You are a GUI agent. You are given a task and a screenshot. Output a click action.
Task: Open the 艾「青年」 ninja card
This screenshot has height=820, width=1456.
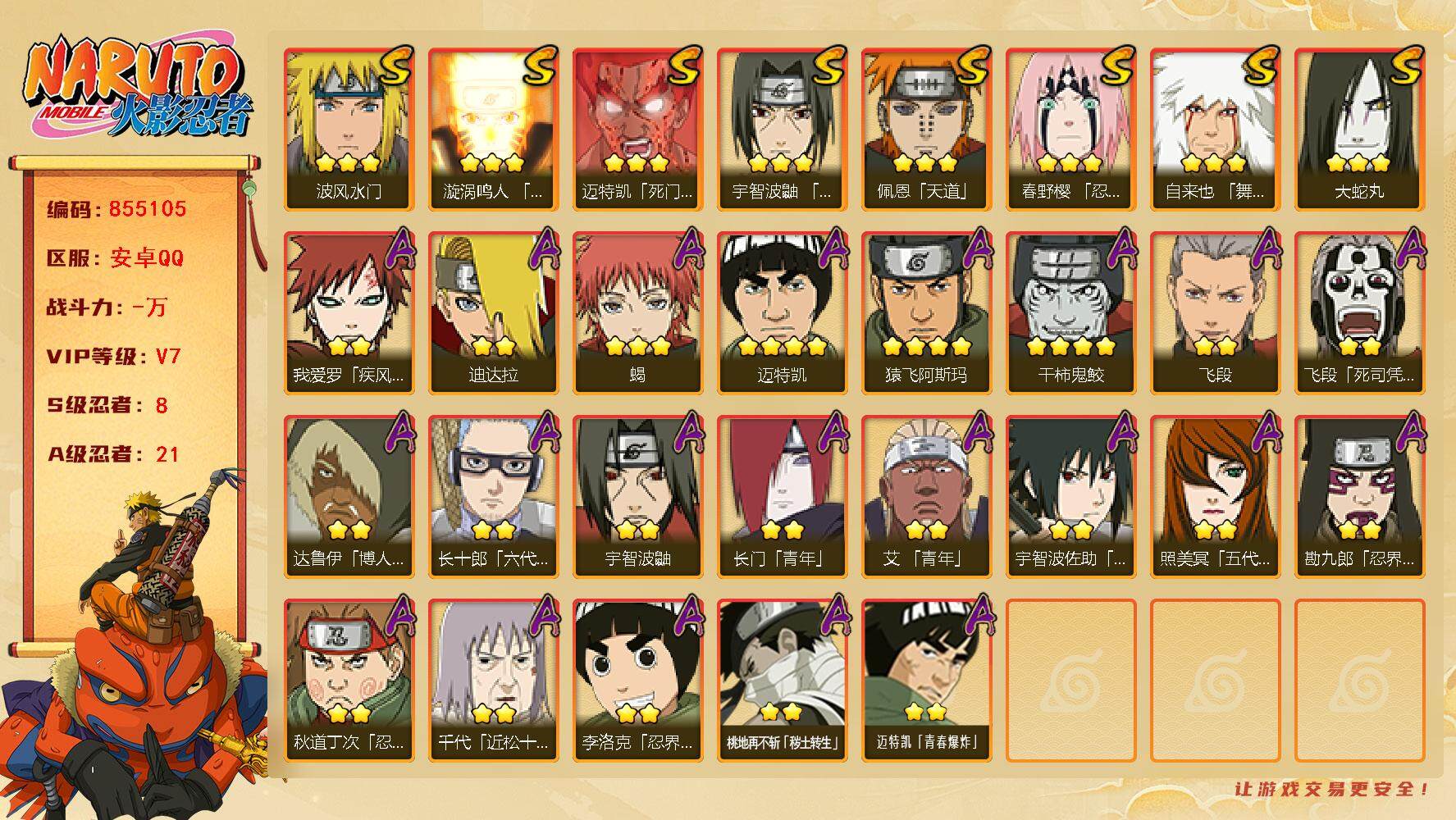(926, 497)
